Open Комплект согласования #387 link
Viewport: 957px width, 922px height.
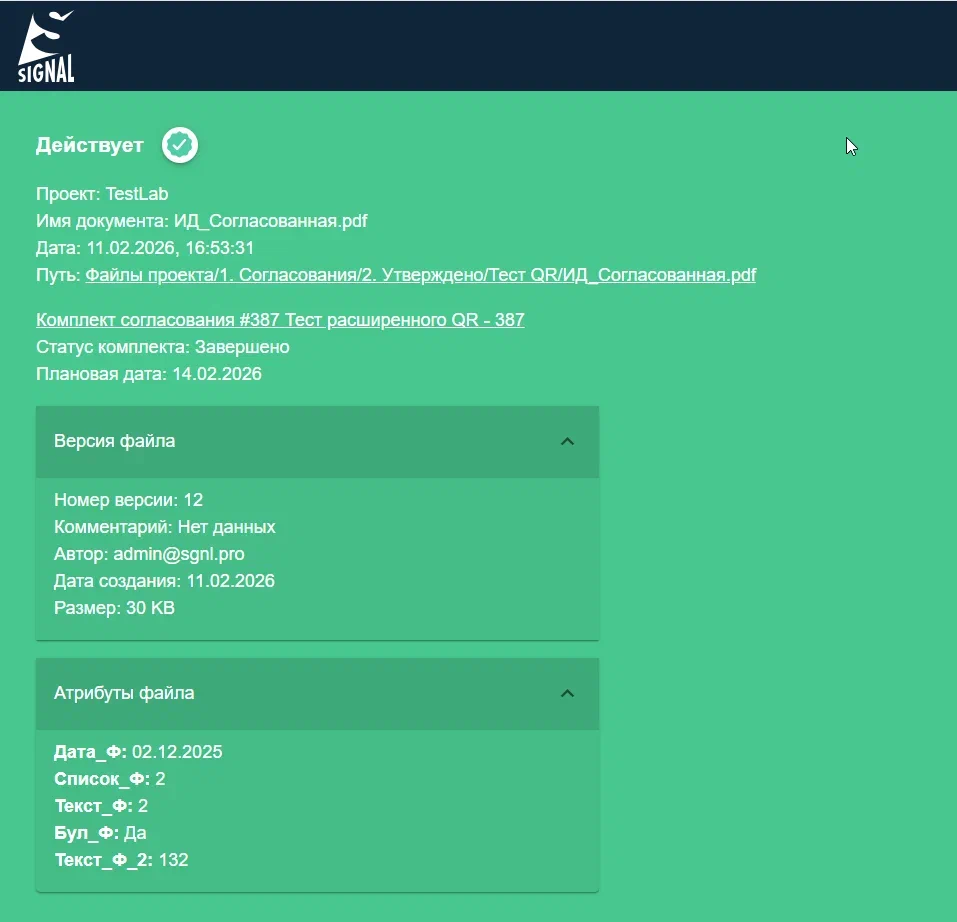(280, 320)
